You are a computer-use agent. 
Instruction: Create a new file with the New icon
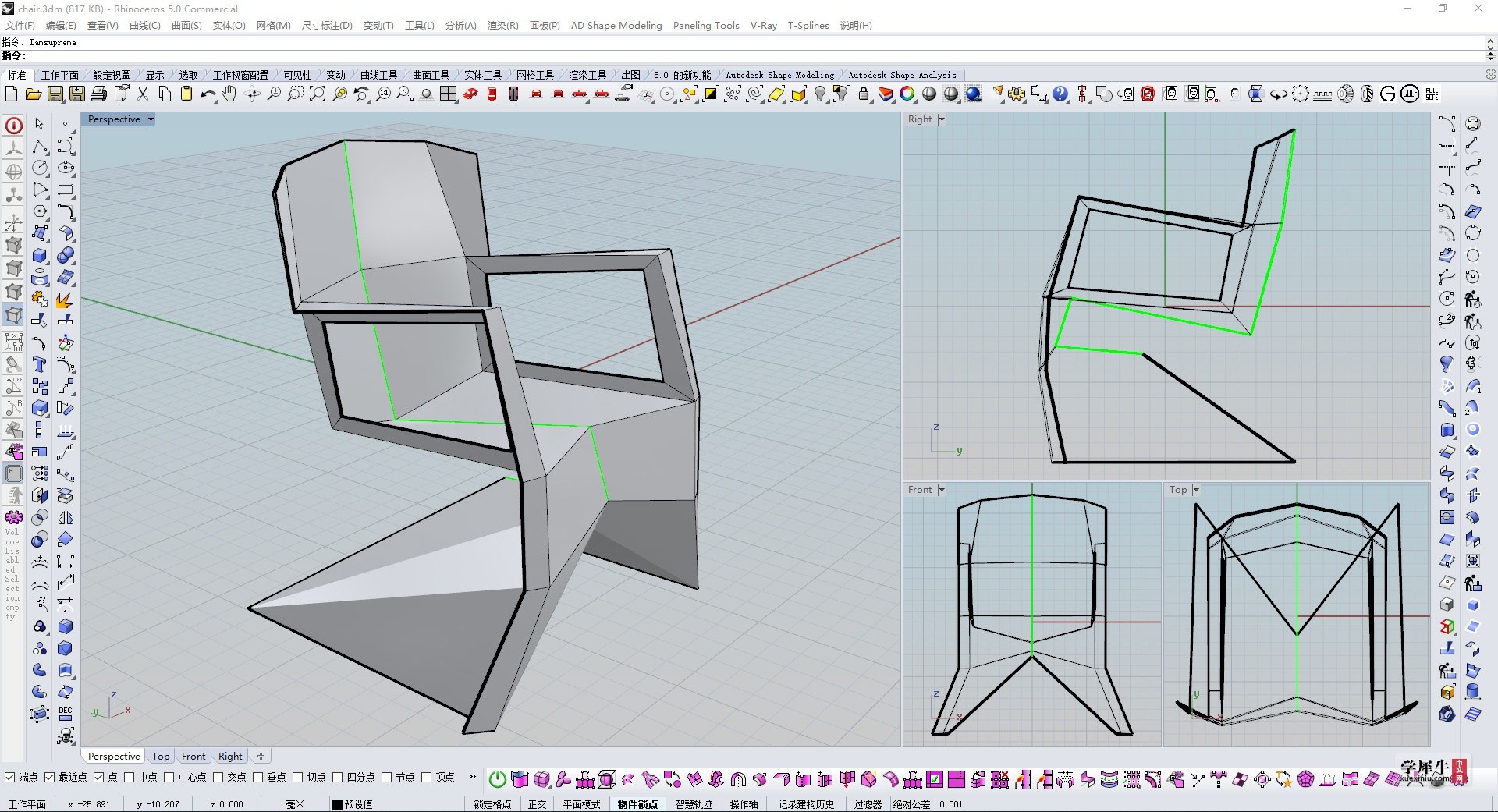(11, 94)
